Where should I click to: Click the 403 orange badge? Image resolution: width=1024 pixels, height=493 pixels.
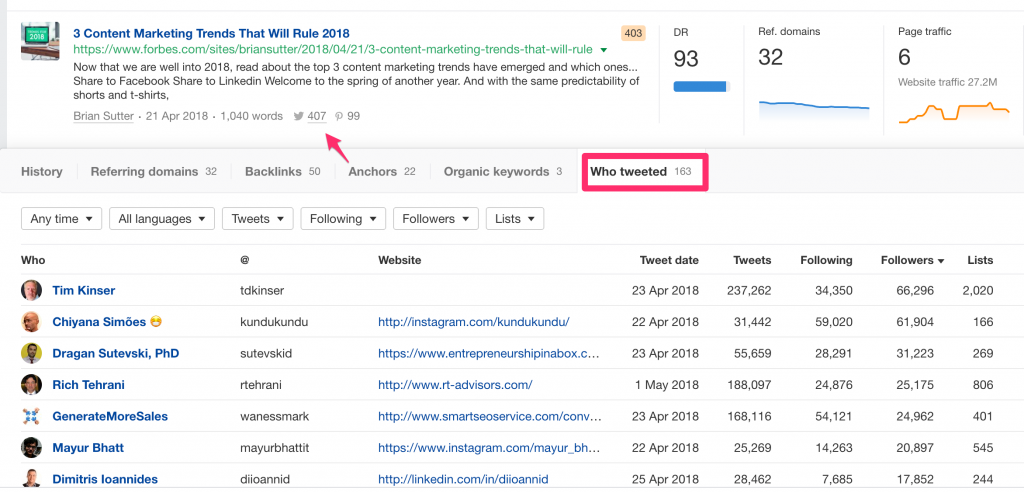[633, 33]
